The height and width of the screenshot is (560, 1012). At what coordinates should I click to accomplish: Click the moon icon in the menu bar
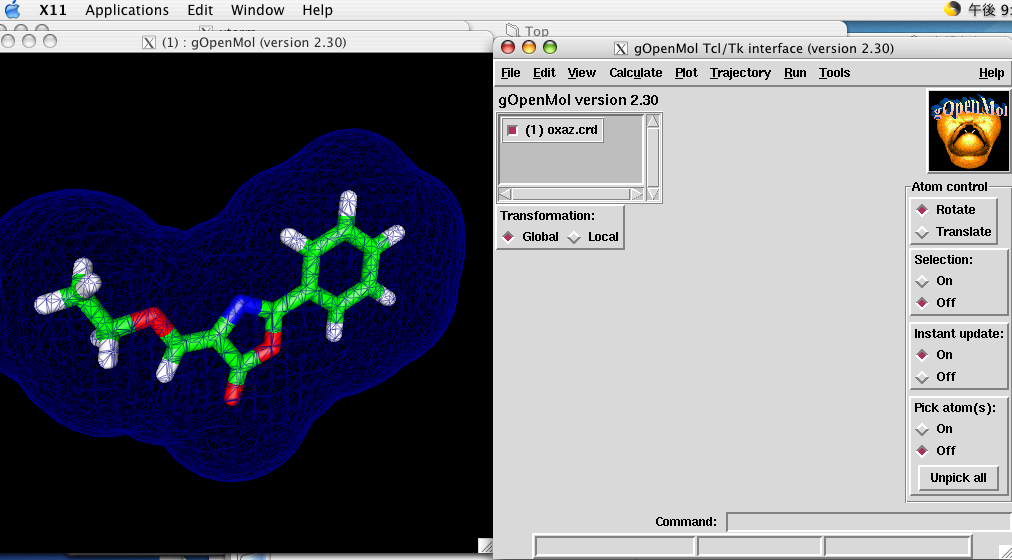click(953, 10)
